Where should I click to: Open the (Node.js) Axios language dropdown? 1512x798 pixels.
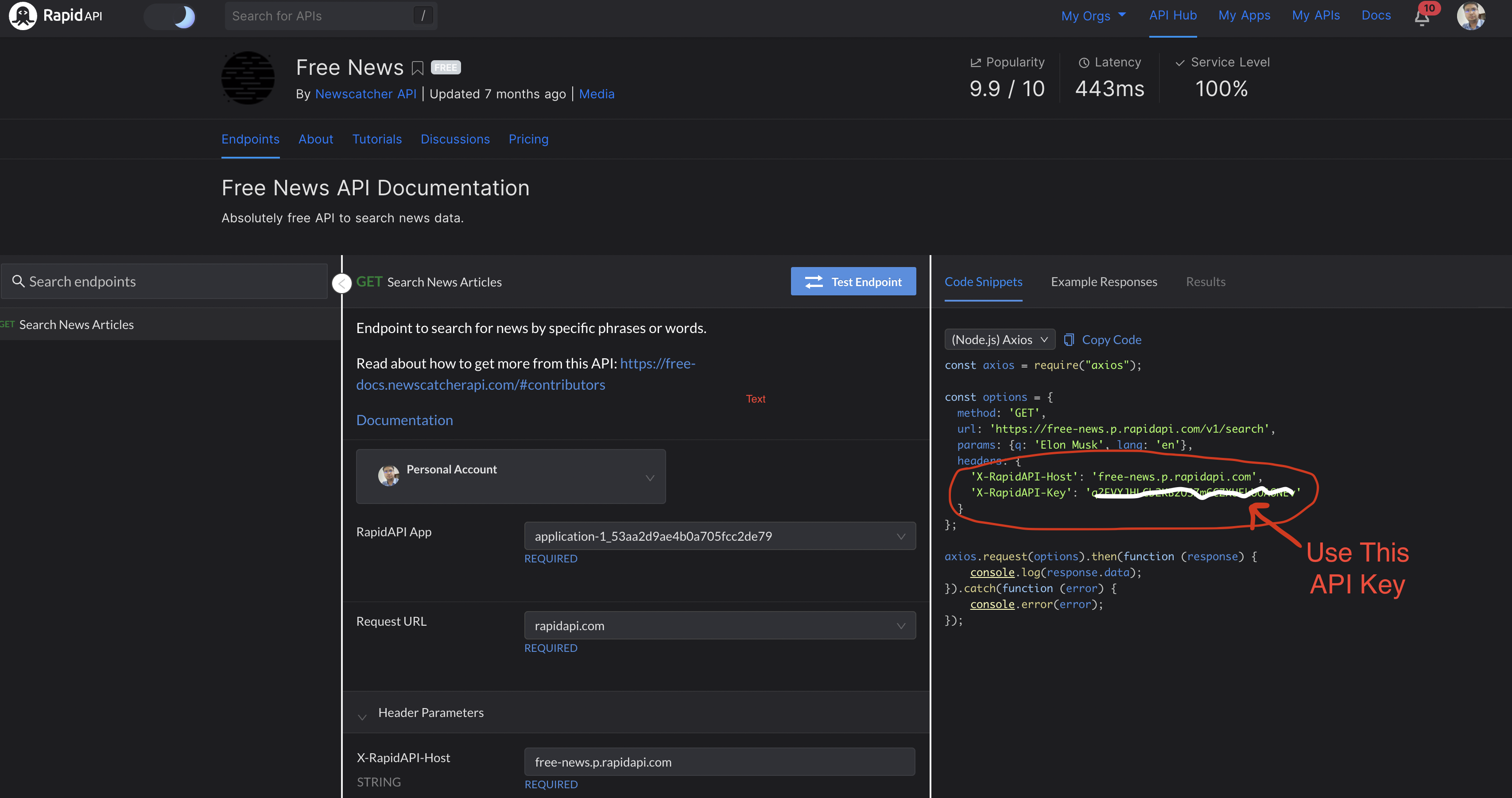999,340
